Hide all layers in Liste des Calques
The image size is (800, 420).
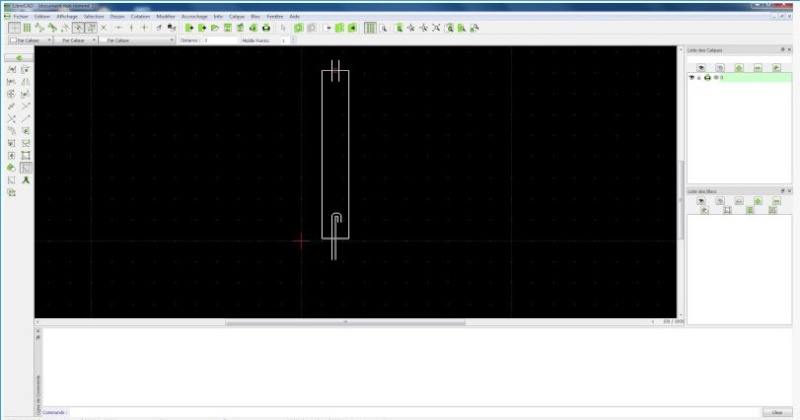coord(720,67)
